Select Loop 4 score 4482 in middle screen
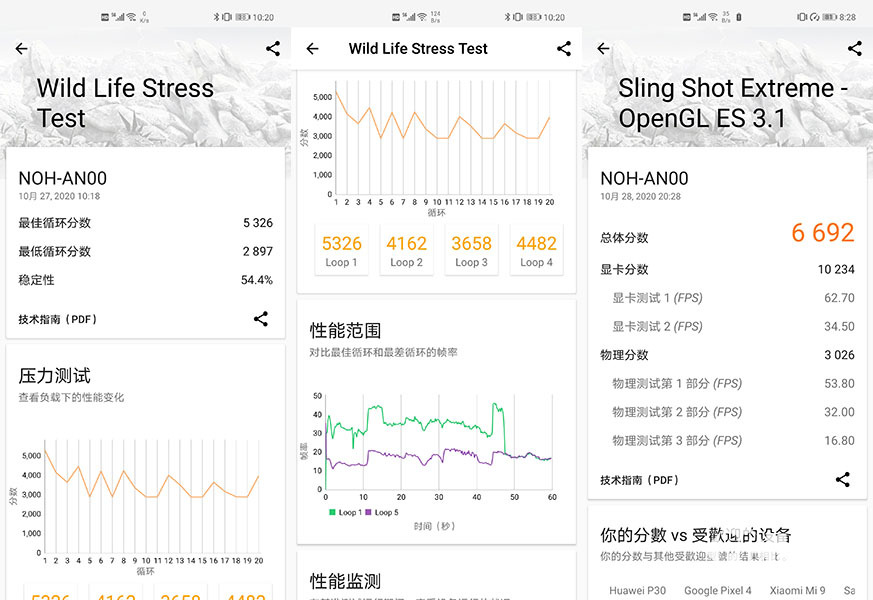The height and width of the screenshot is (600, 873). [536, 250]
